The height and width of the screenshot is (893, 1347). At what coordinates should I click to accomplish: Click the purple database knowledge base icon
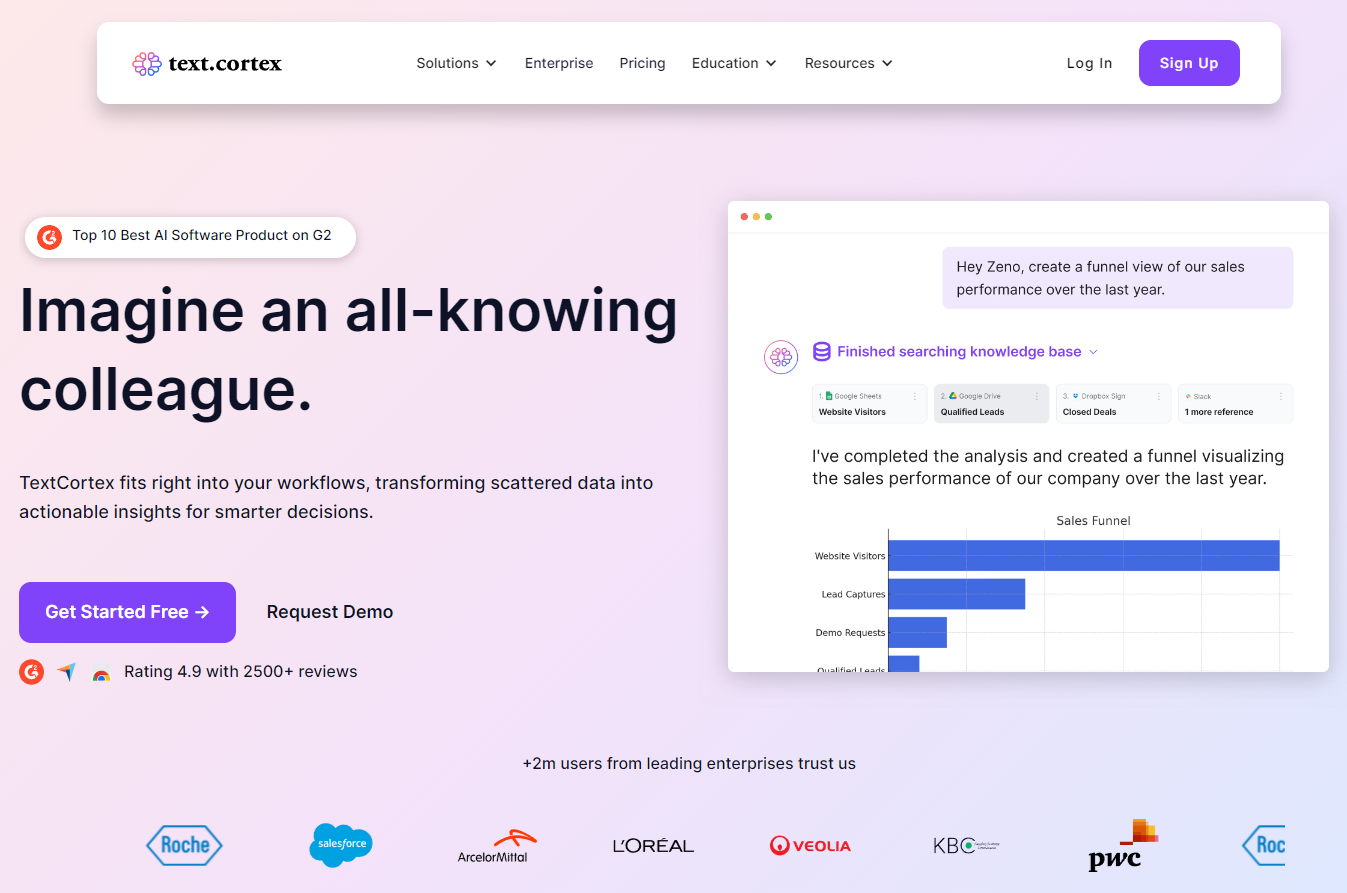pos(822,352)
